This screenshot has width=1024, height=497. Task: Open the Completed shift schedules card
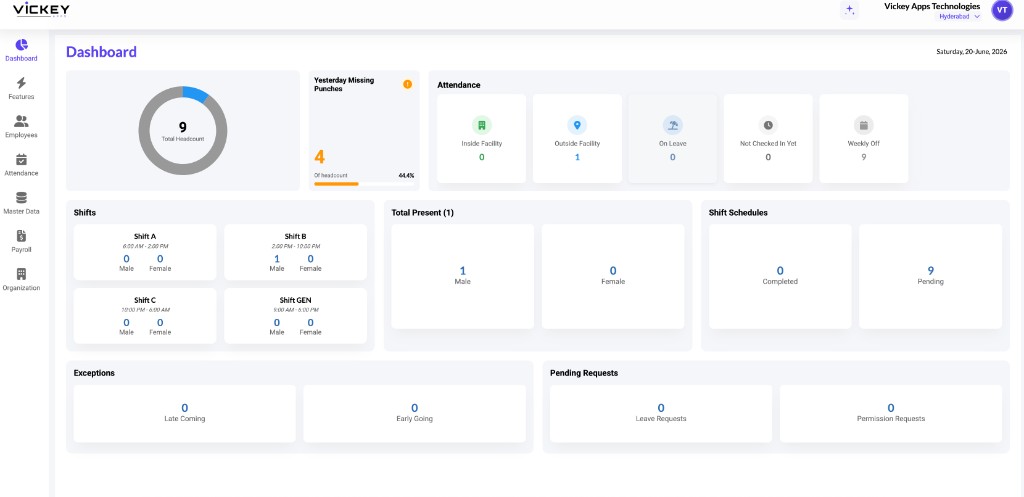coord(780,276)
